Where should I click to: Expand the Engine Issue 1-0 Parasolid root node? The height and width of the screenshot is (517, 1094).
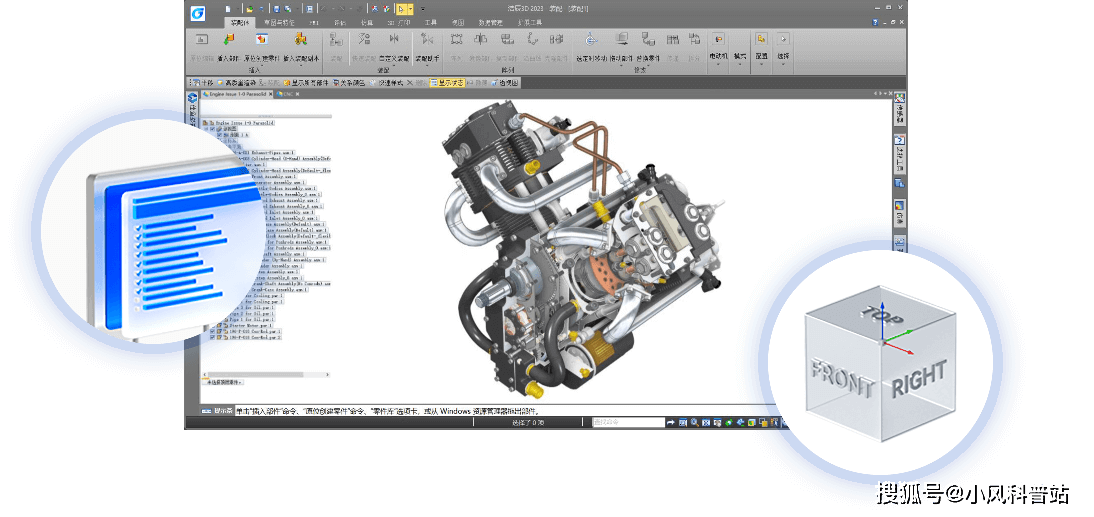point(204,122)
